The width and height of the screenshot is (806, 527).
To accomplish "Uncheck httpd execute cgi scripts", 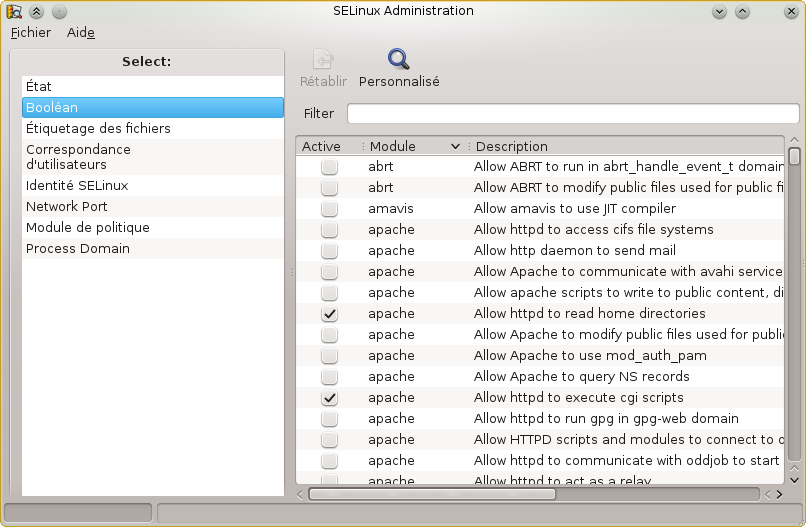I will [329, 398].
